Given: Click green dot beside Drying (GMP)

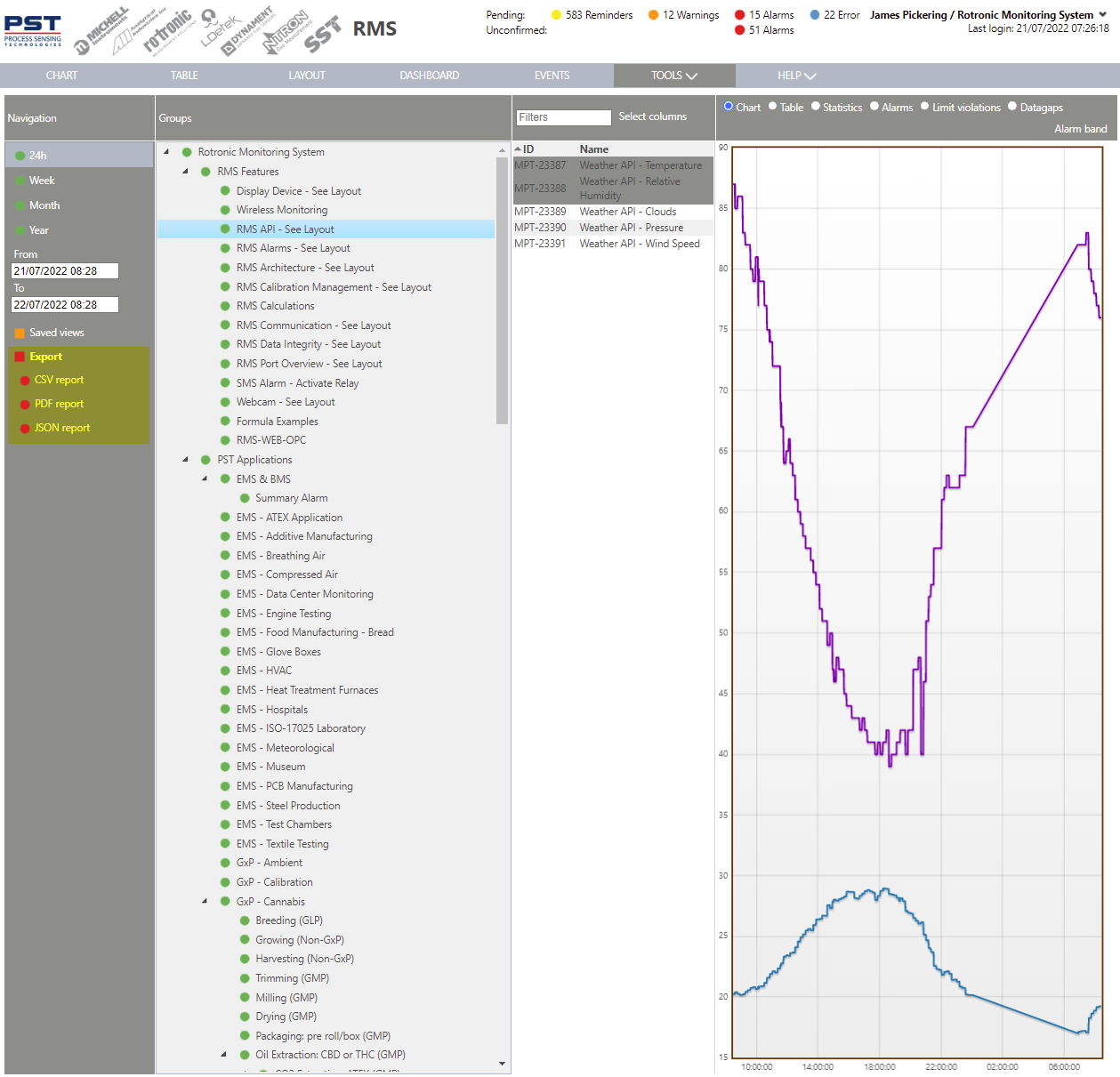Looking at the screenshot, I should 245,1017.
